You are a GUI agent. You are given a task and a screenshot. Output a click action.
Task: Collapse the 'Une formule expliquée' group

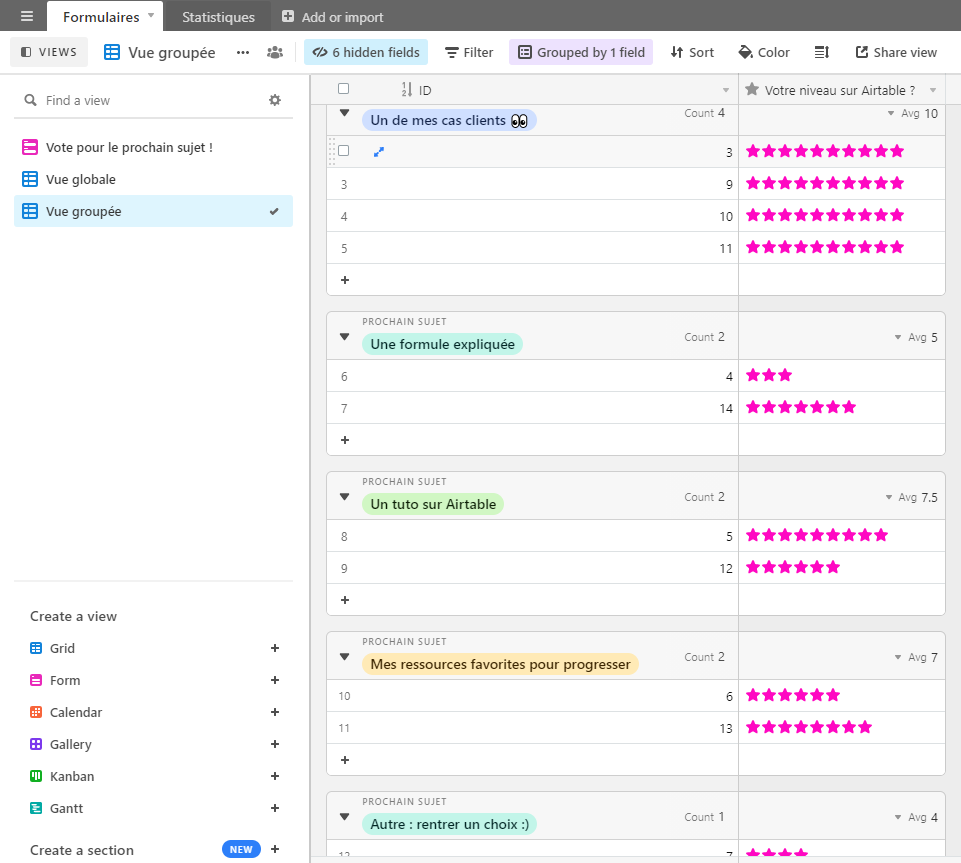(345, 337)
